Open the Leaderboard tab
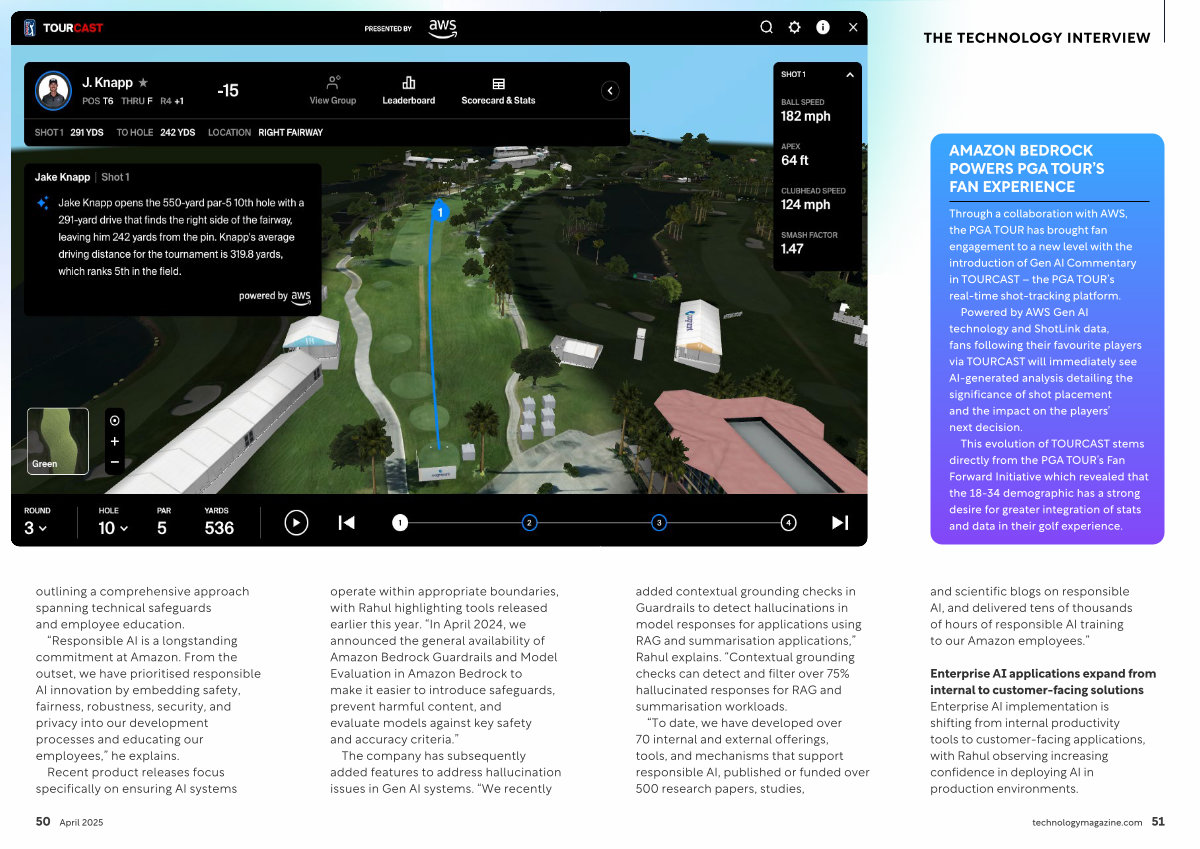Screen dimensions: 1200x849 click(408, 90)
